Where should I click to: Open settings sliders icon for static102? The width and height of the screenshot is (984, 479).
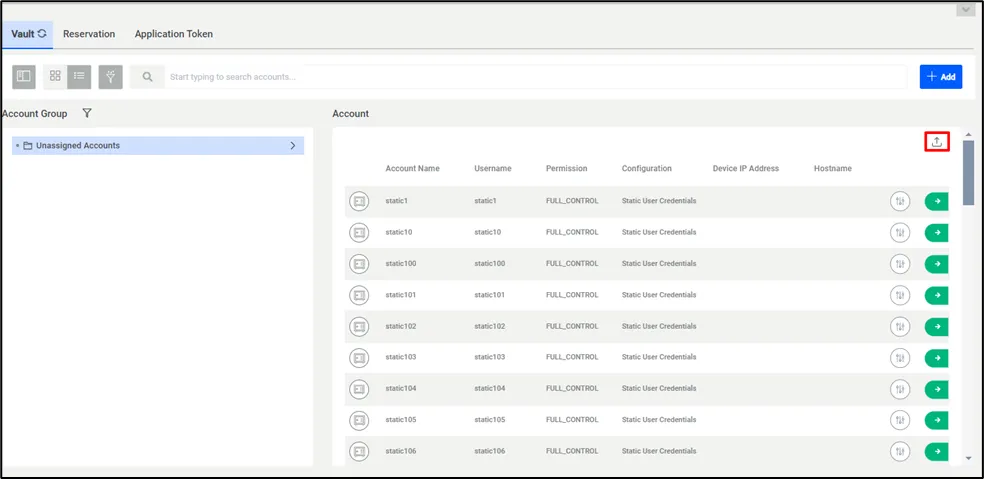[900, 326]
